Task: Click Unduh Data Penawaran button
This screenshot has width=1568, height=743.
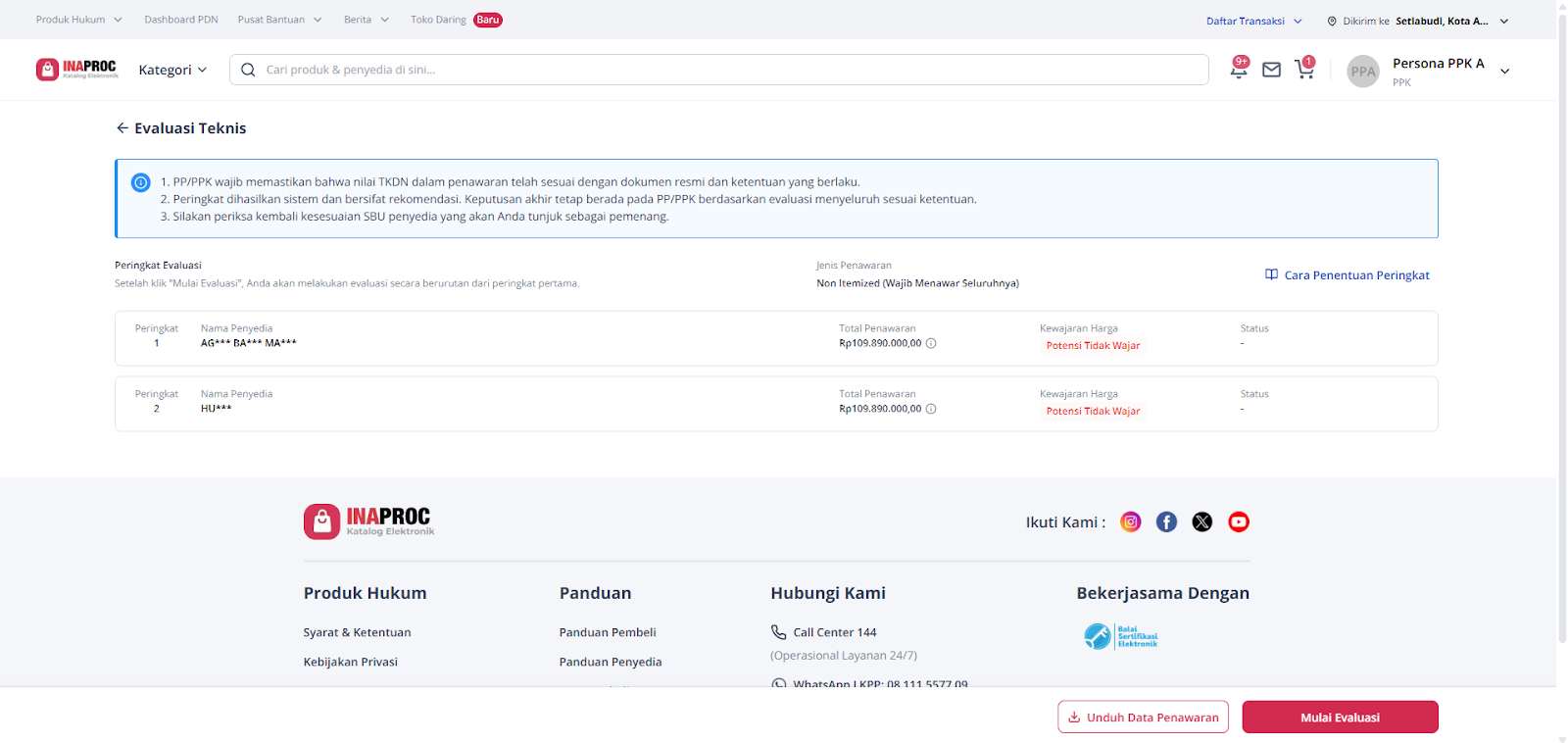Action: [x=1143, y=717]
